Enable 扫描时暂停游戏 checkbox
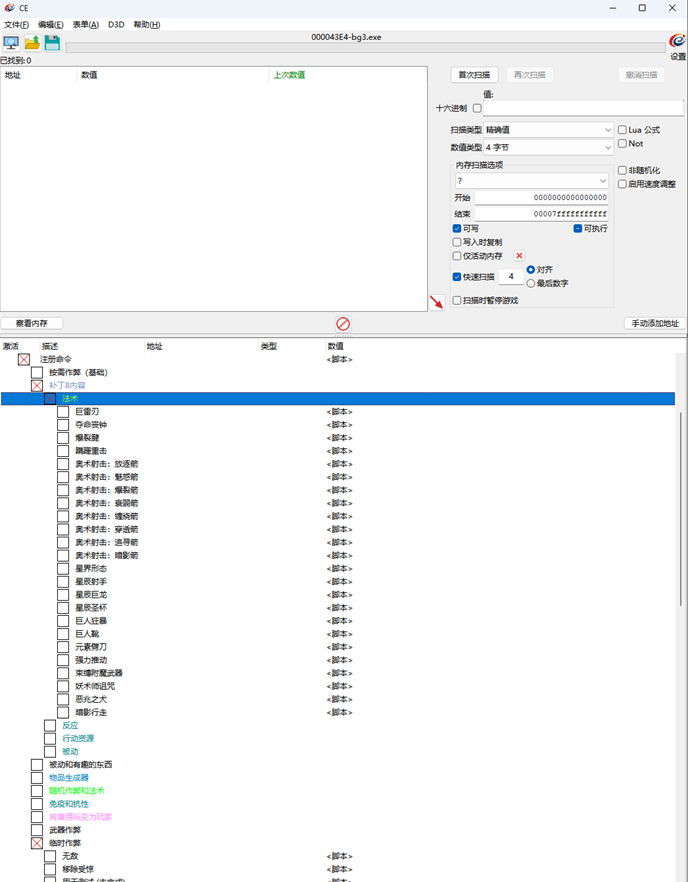Image resolution: width=688 pixels, height=882 pixels. (x=457, y=300)
